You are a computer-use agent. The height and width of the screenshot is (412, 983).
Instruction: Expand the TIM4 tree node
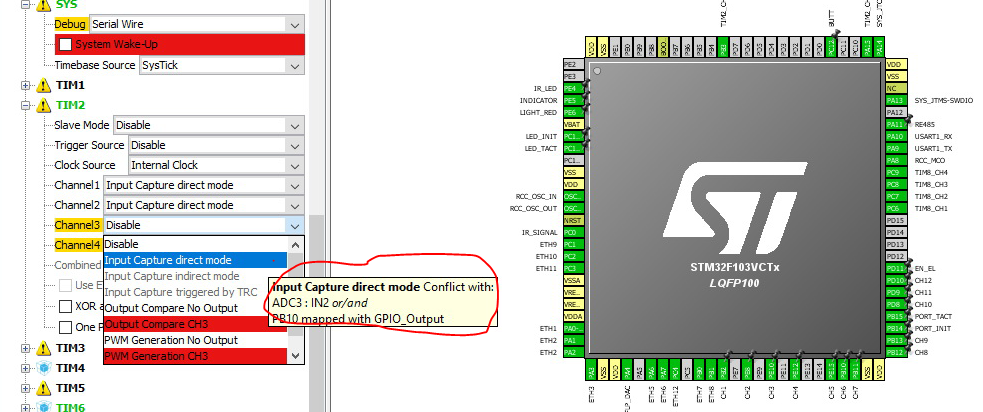coord(25,368)
